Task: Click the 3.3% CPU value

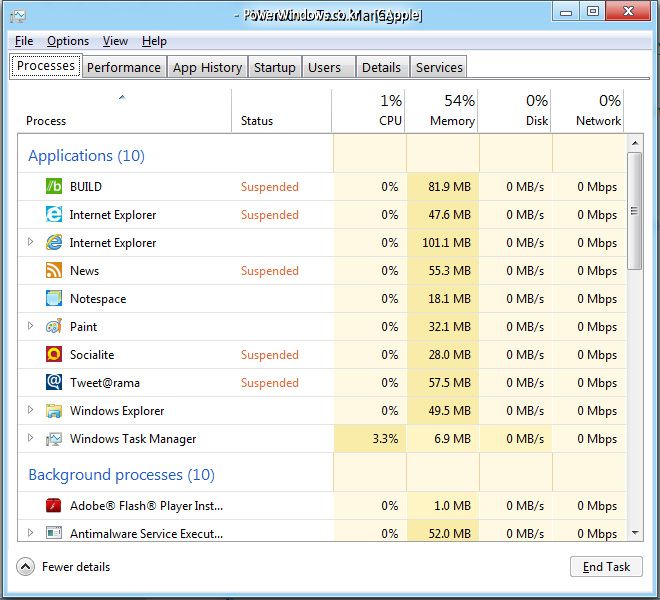Action: (385, 439)
